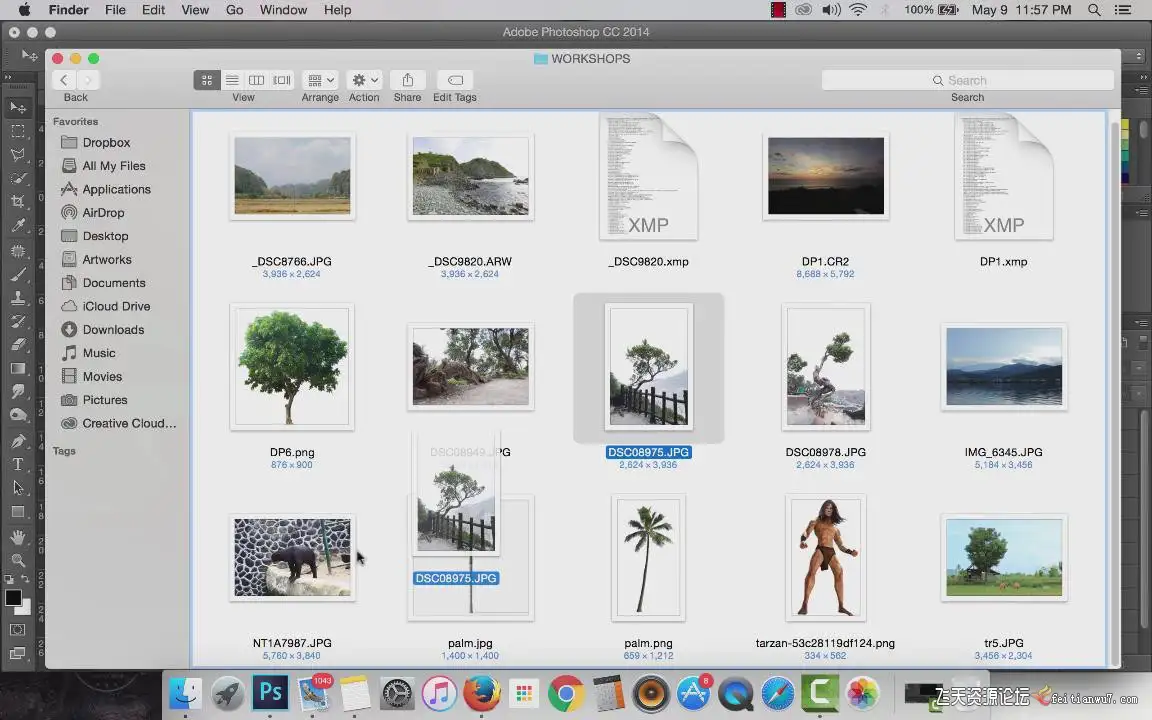The image size is (1152, 720).
Task: Open the Action gear dropdown
Action: 364,80
